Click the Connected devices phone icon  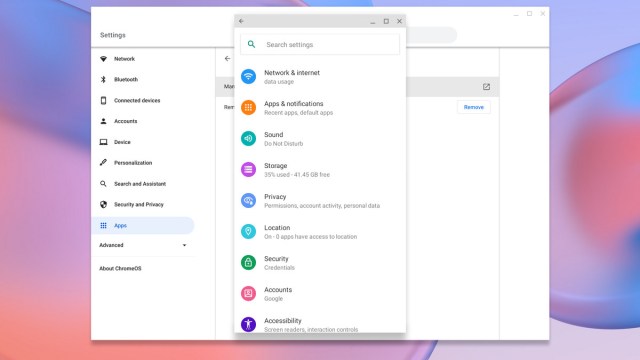[103, 100]
